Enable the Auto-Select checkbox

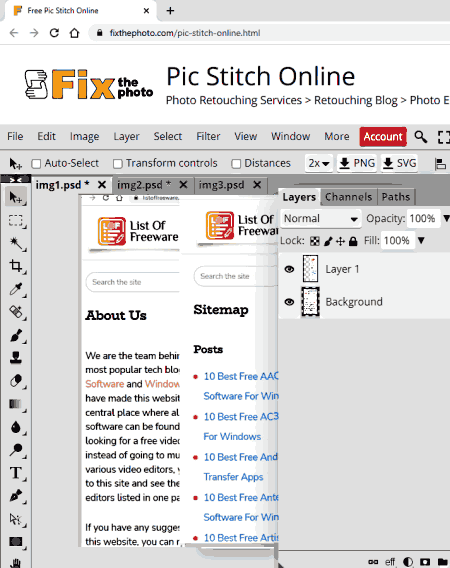(36, 164)
